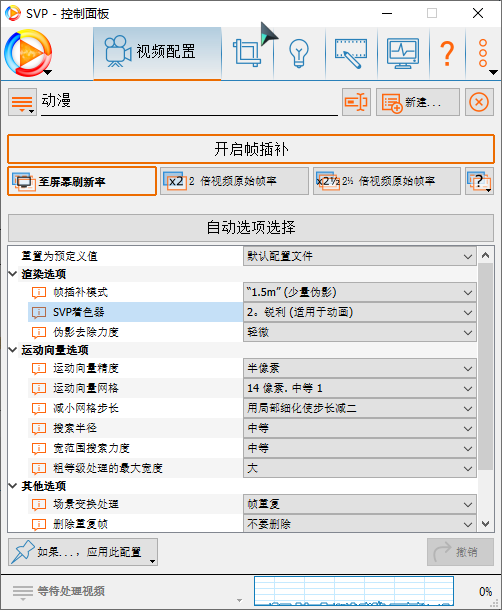Click the 渲染选项 section header text
The height and width of the screenshot is (610, 502).
[x=44, y=274]
